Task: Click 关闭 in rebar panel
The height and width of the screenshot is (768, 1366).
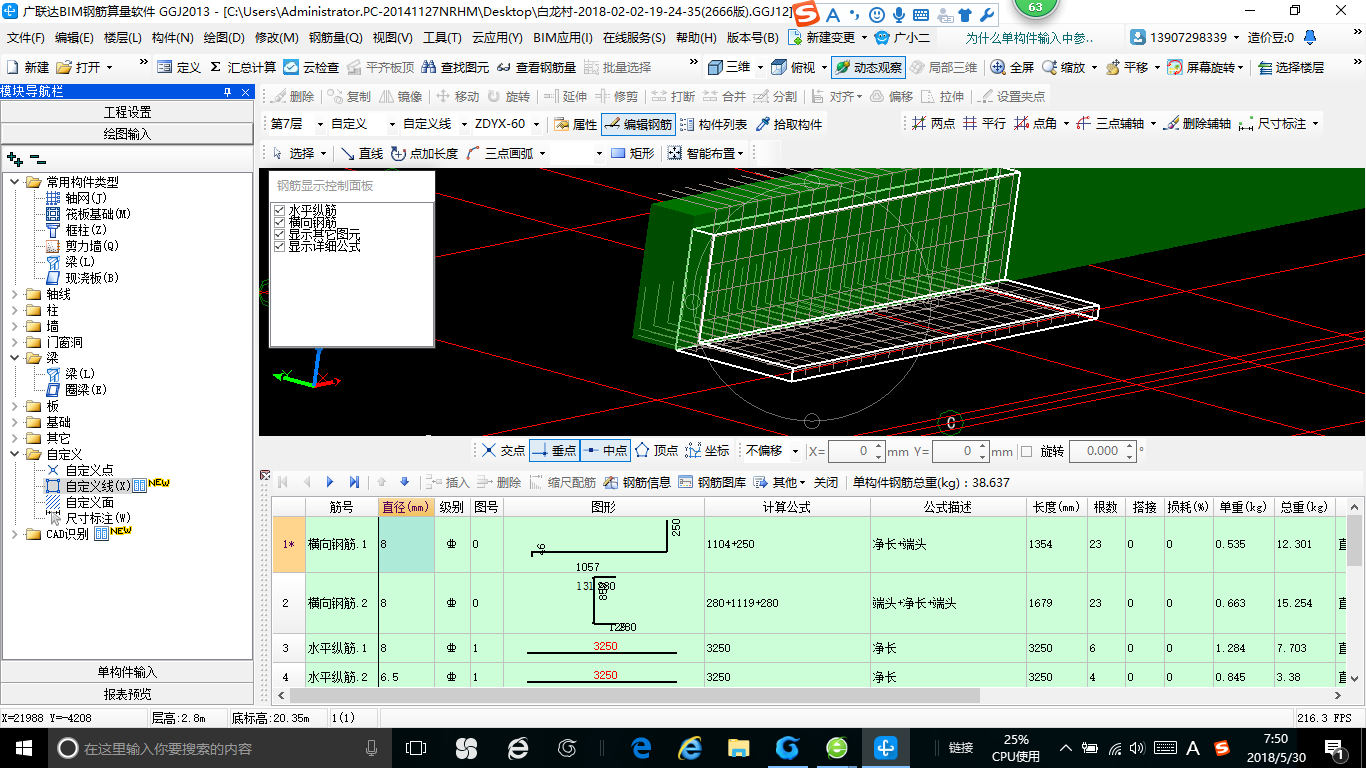Action: coord(826,482)
